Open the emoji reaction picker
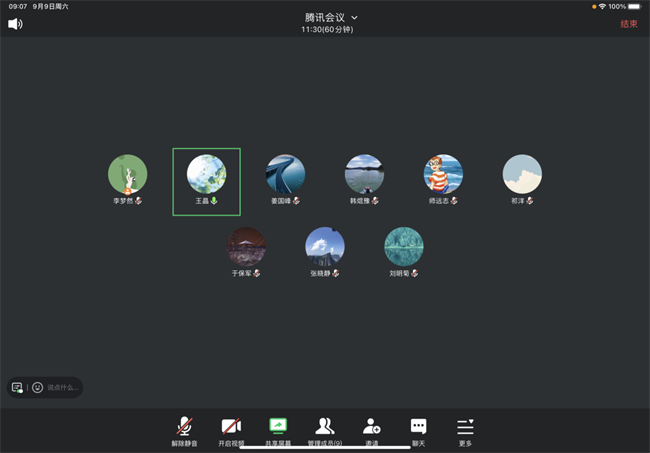This screenshot has height=453, width=650. pyautogui.click(x=37, y=388)
